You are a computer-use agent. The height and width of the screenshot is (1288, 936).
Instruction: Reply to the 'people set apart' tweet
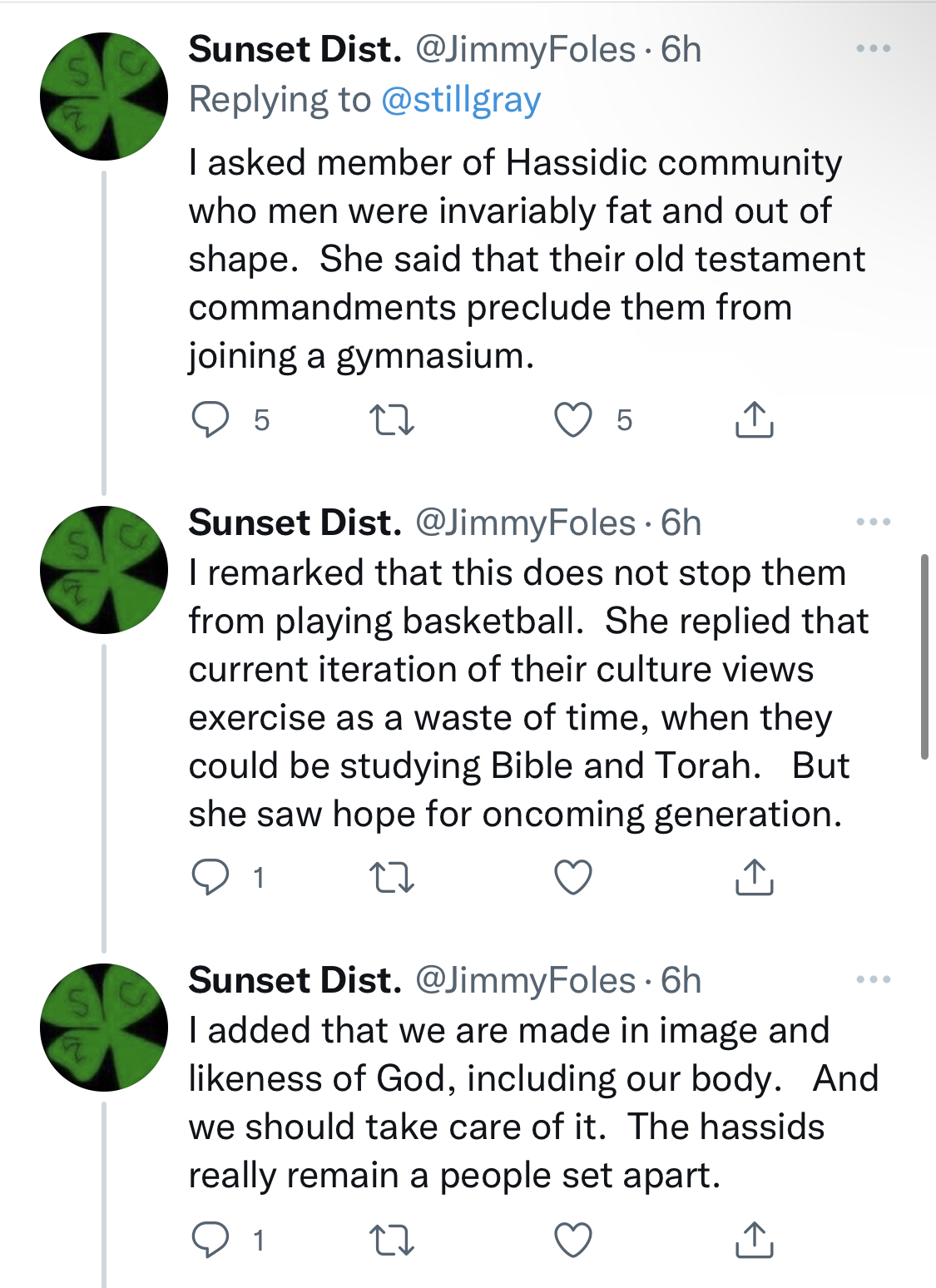coord(210,1240)
